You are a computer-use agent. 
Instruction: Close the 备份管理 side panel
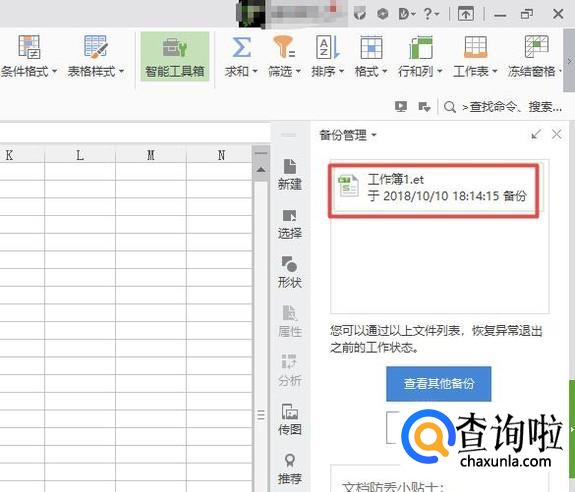[x=557, y=135]
